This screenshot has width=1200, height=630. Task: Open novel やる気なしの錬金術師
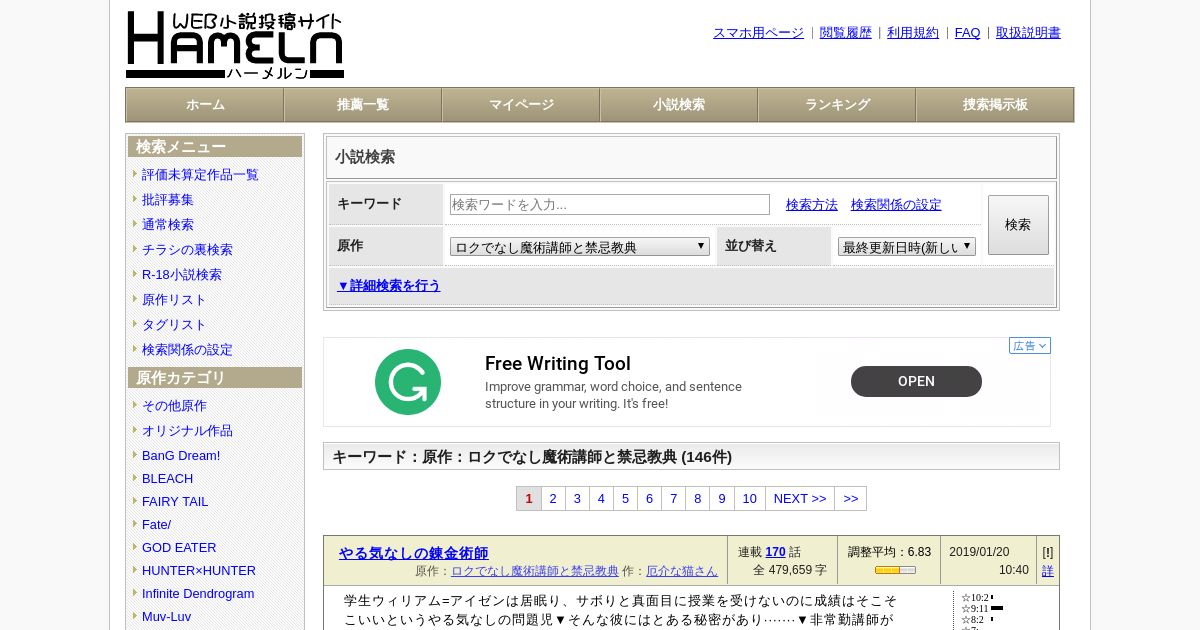click(x=413, y=552)
